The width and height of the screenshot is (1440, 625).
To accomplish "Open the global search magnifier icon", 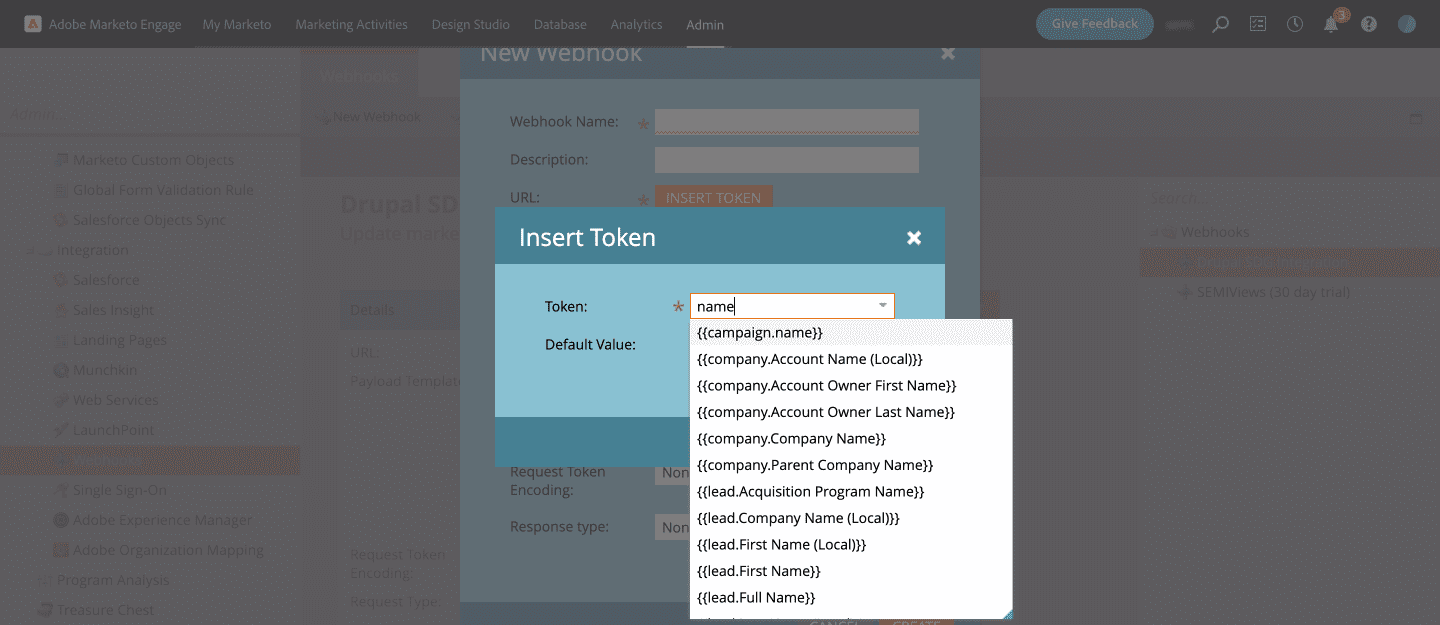I will 1220,24.
